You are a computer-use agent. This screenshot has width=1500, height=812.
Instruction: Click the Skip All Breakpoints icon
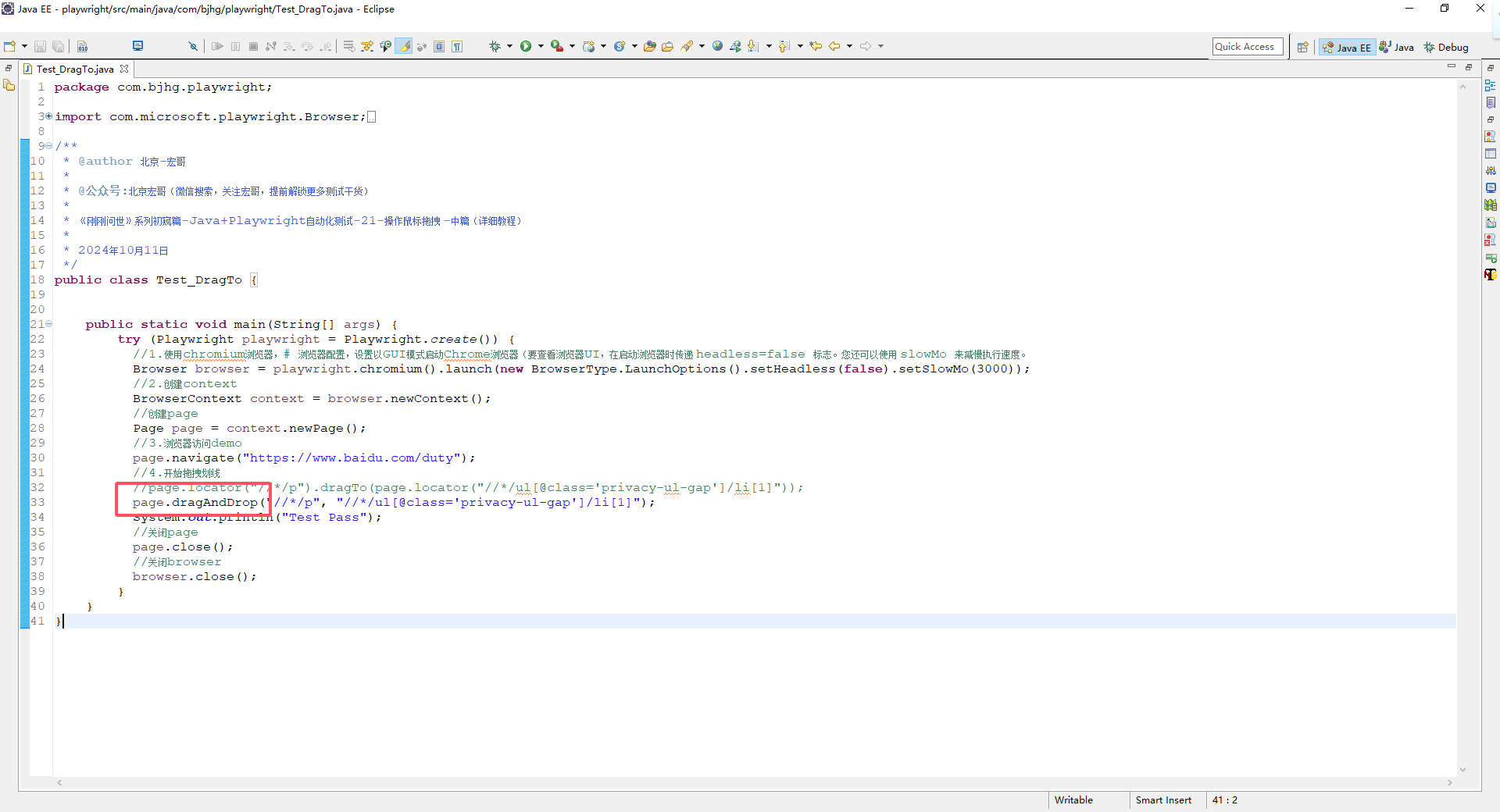[x=193, y=47]
